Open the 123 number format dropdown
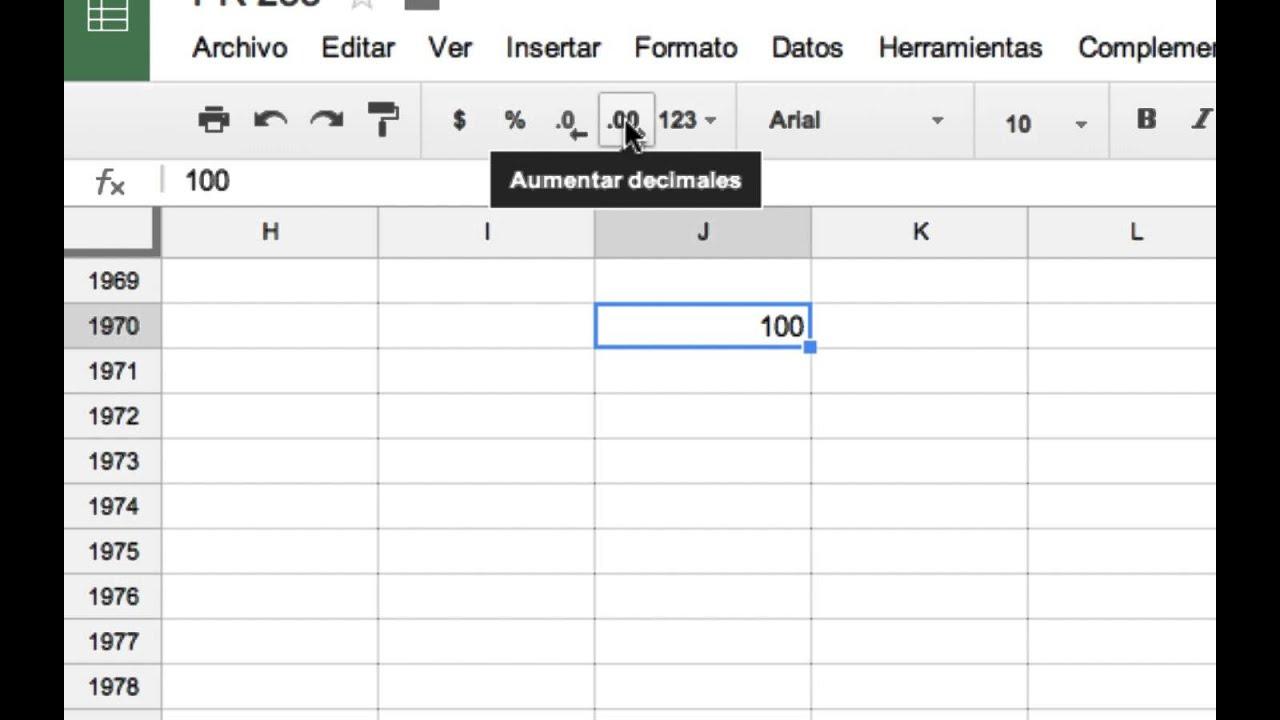The height and width of the screenshot is (720, 1280). (686, 119)
